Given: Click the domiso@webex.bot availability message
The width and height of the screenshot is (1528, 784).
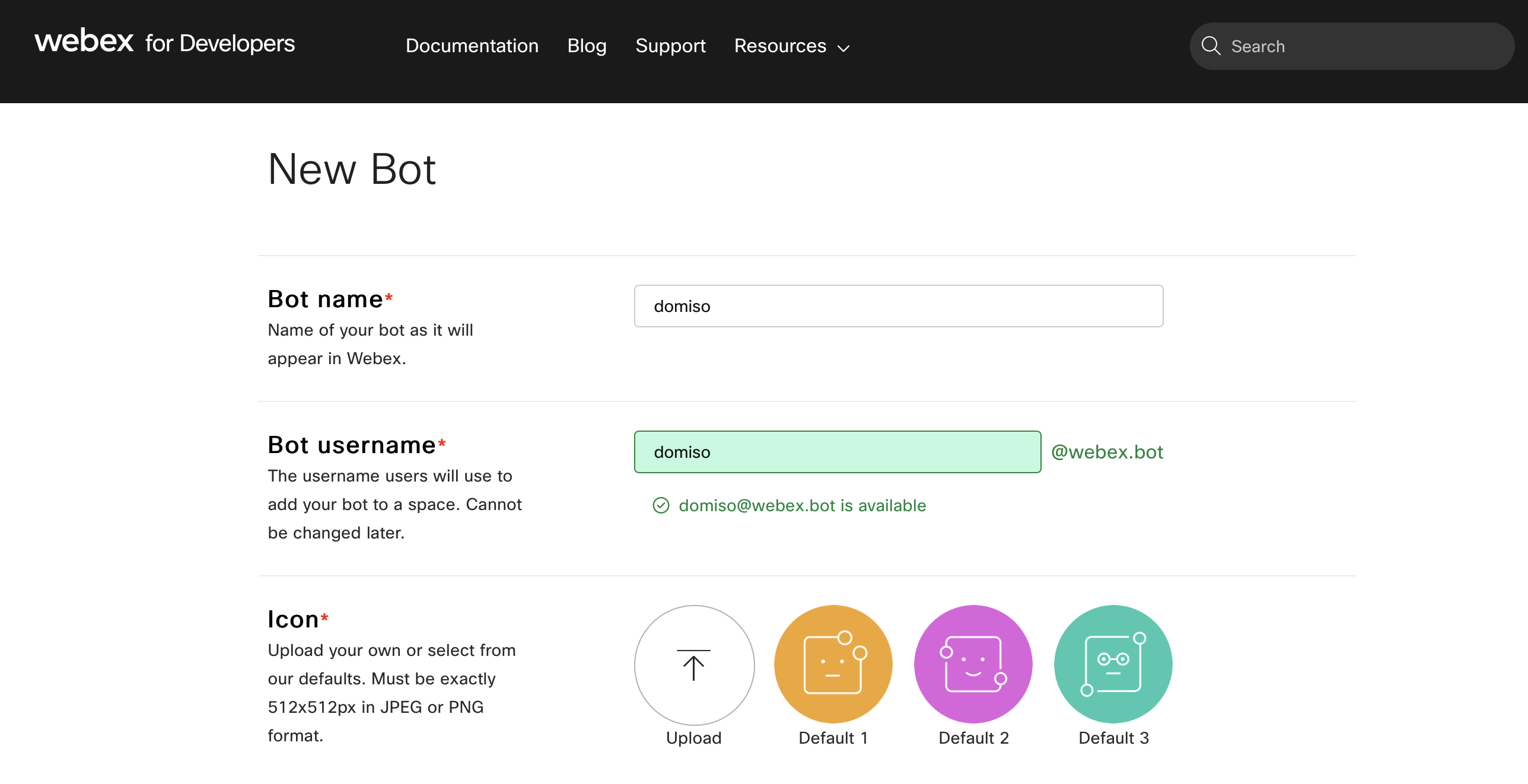Looking at the screenshot, I should pos(801,505).
